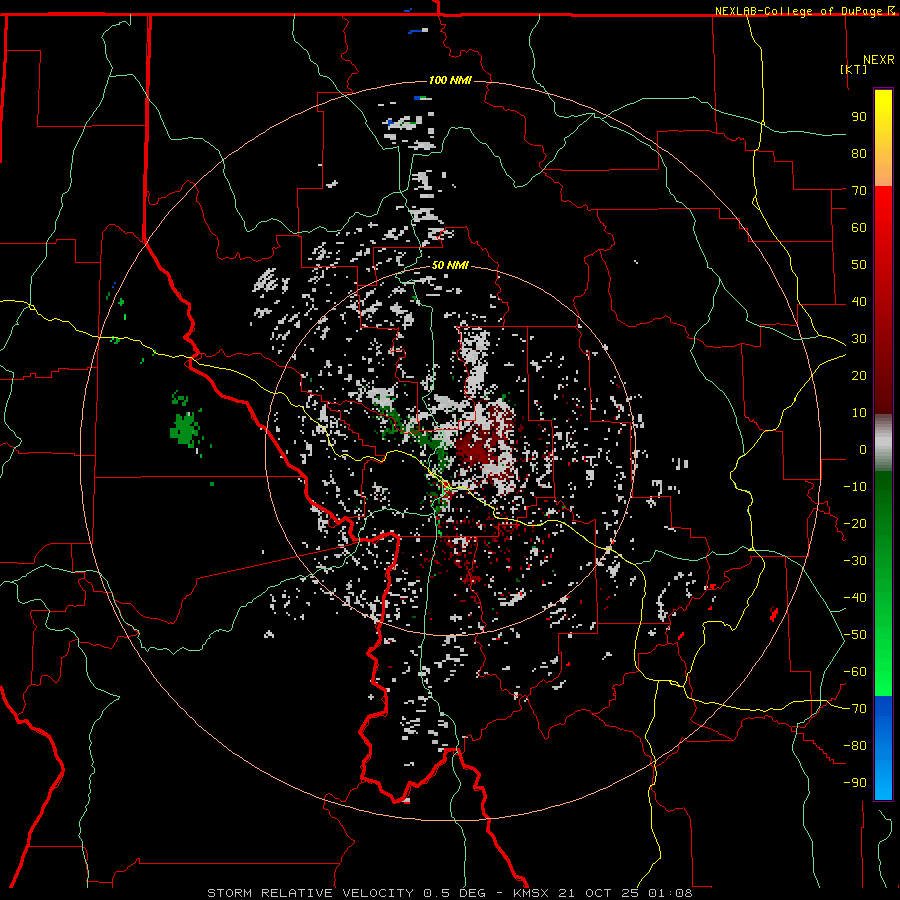This screenshot has height=900, width=900.
Task: Click the 0.5 DEG elevation text
Action: coord(454,893)
